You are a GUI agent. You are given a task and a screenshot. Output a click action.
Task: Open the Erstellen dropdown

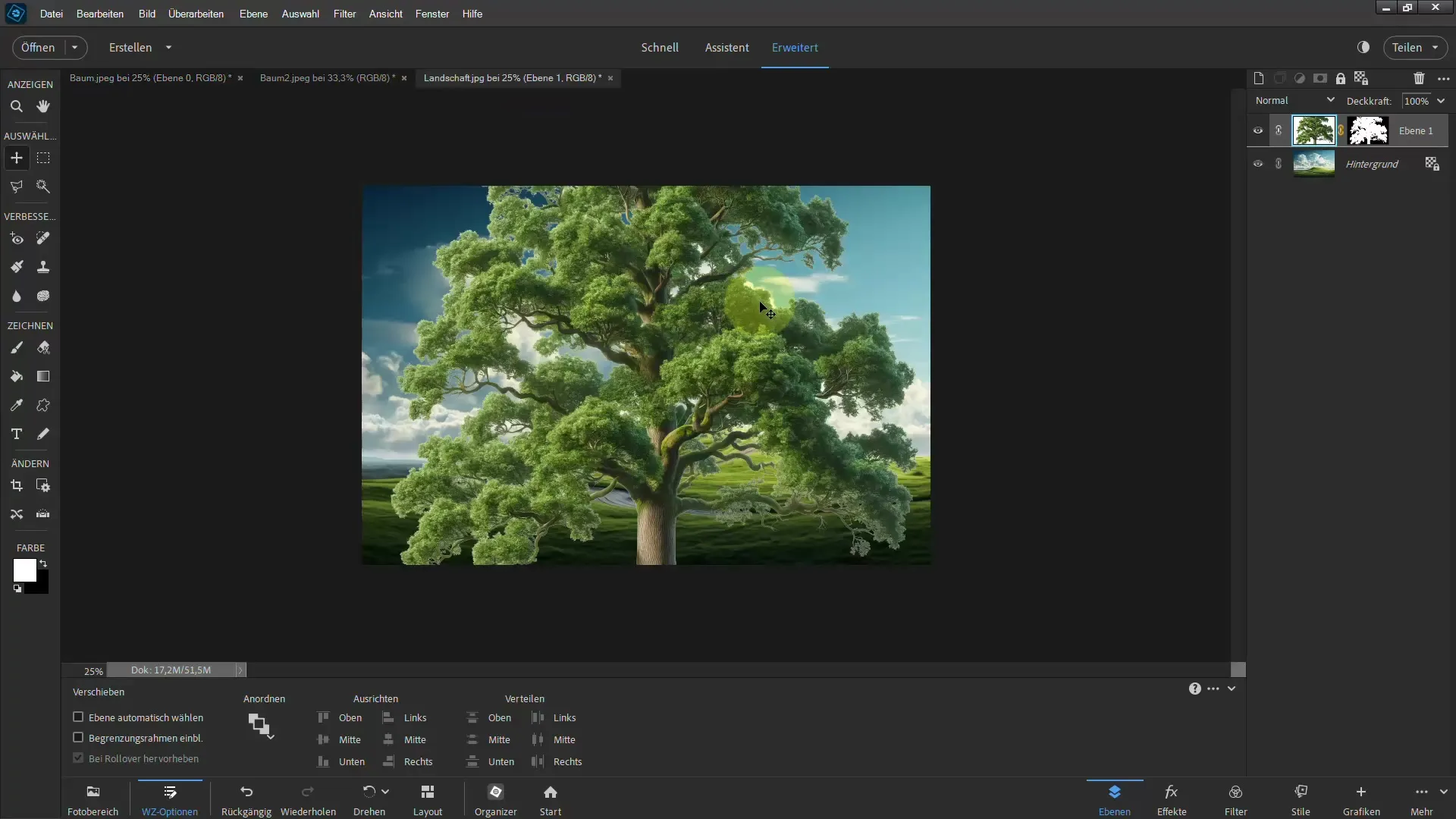pyautogui.click(x=140, y=47)
